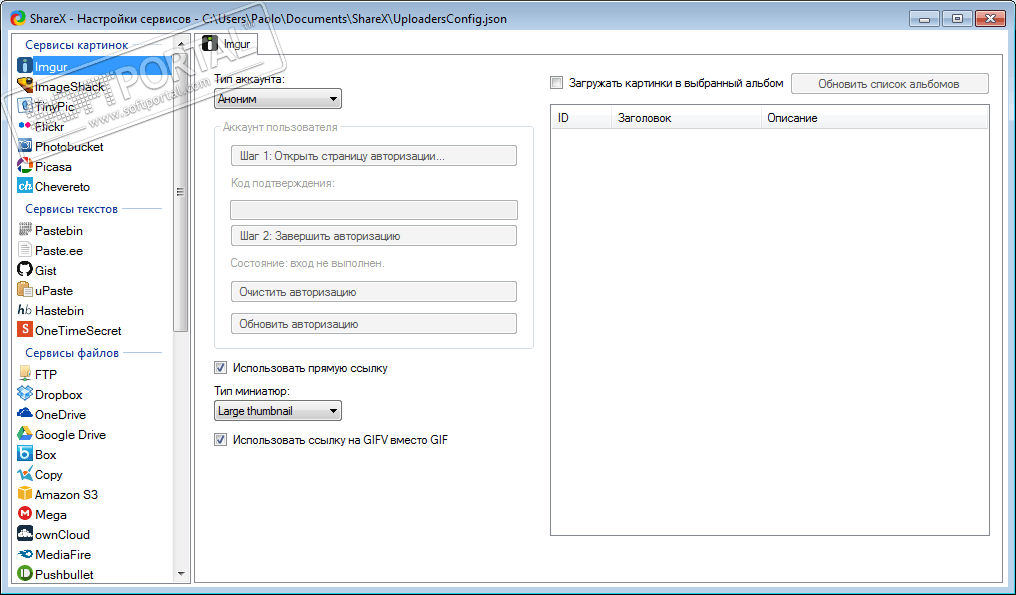This screenshot has width=1016, height=595.
Task: Select the Chevereto ch icon
Action: (x=25, y=187)
